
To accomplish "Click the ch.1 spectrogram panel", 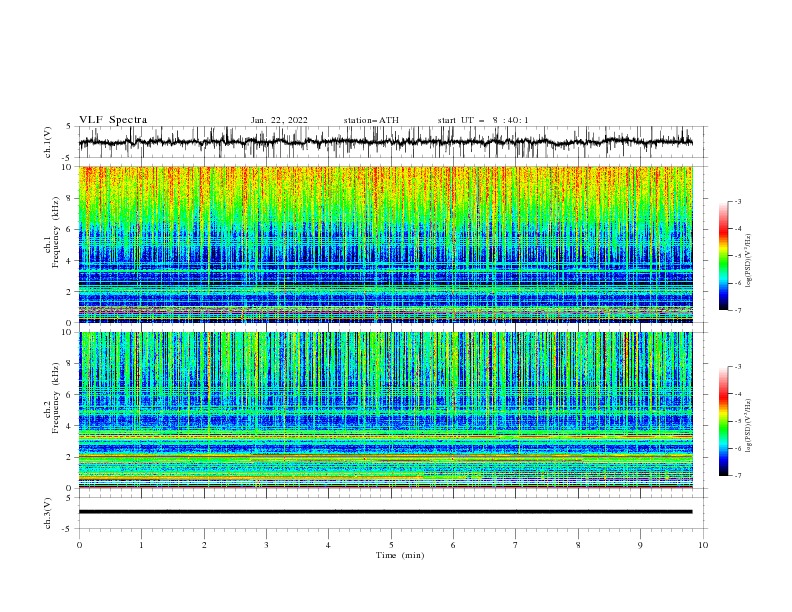I will pyautogui.click(x=385, y=244).
